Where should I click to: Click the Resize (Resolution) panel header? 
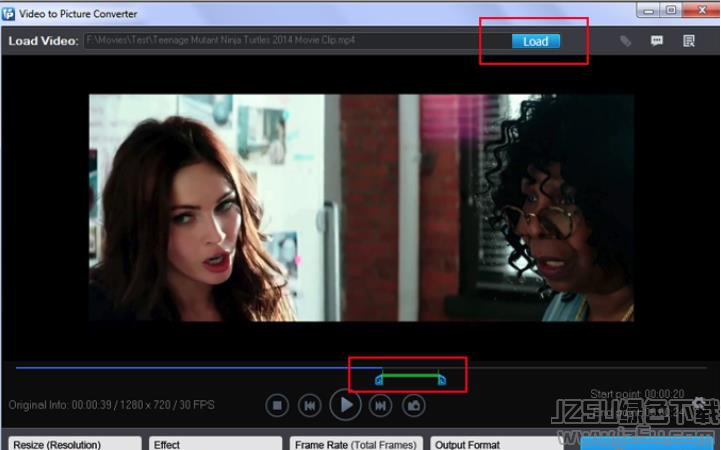[74, 444]
